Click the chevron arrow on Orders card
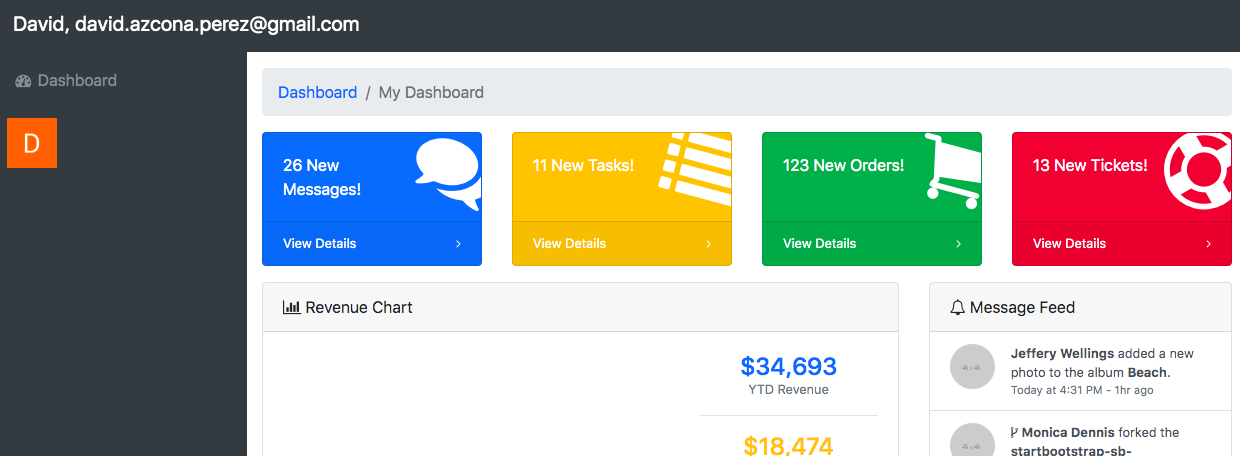Screen dimensions: 1240x456 click(x=958, y=244)
